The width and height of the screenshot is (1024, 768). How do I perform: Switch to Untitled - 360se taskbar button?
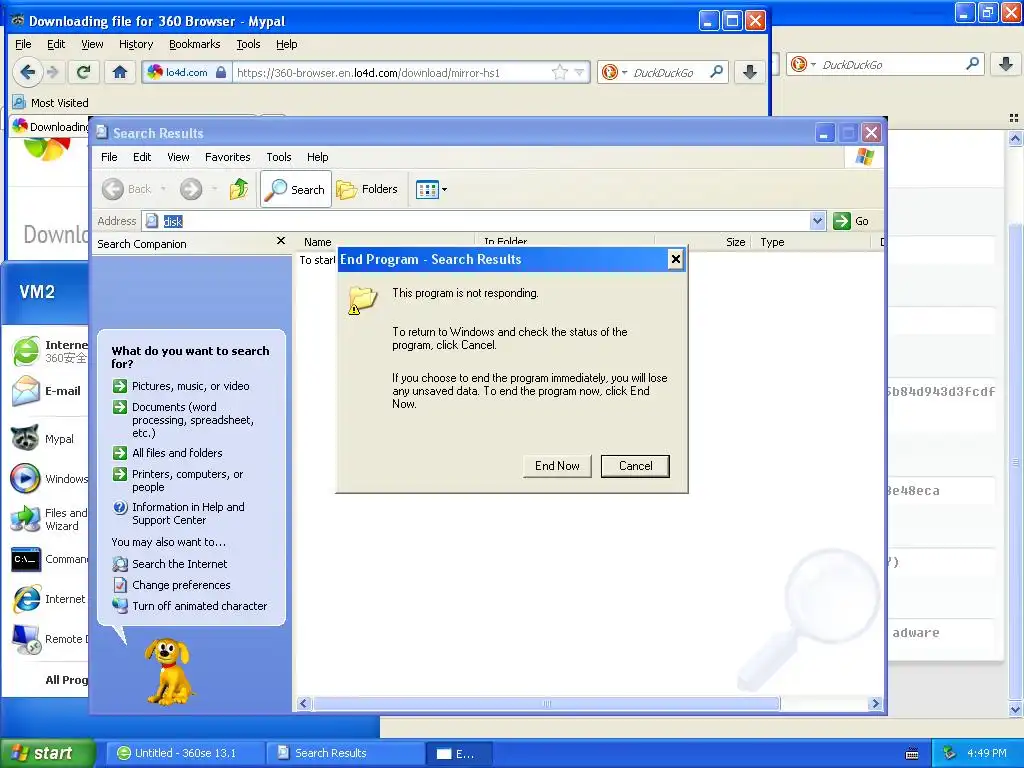pos(185,753)
